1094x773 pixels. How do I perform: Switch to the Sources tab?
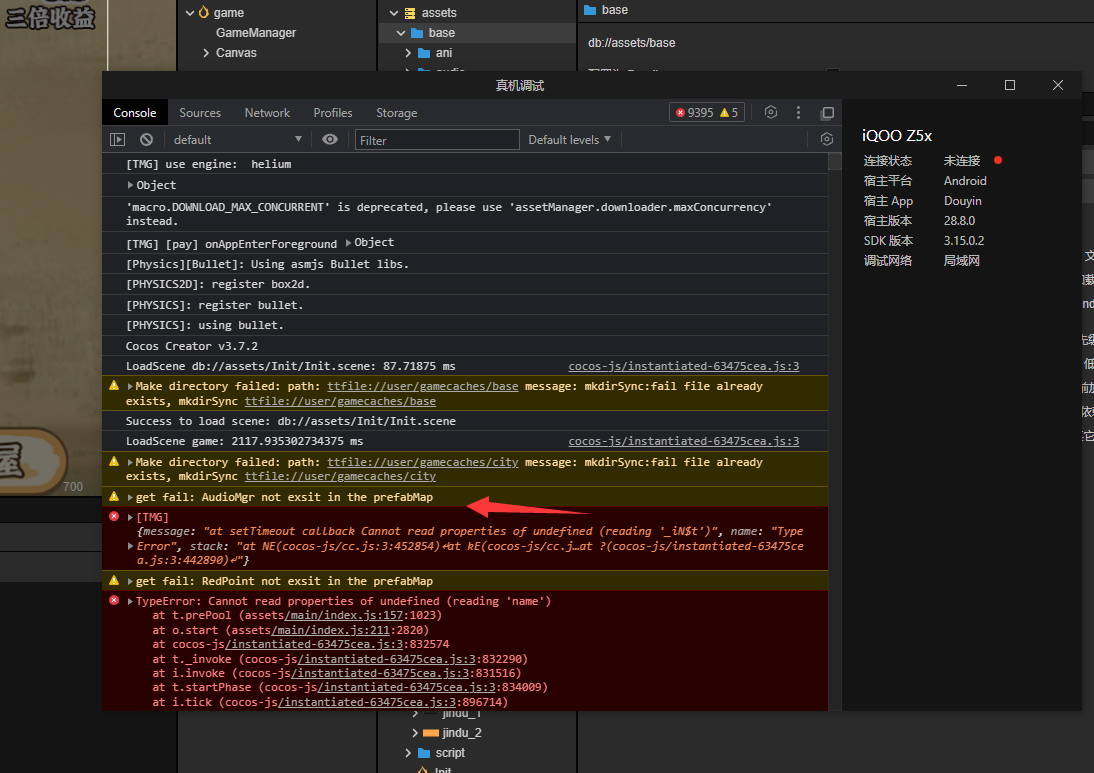pos(200,112)
